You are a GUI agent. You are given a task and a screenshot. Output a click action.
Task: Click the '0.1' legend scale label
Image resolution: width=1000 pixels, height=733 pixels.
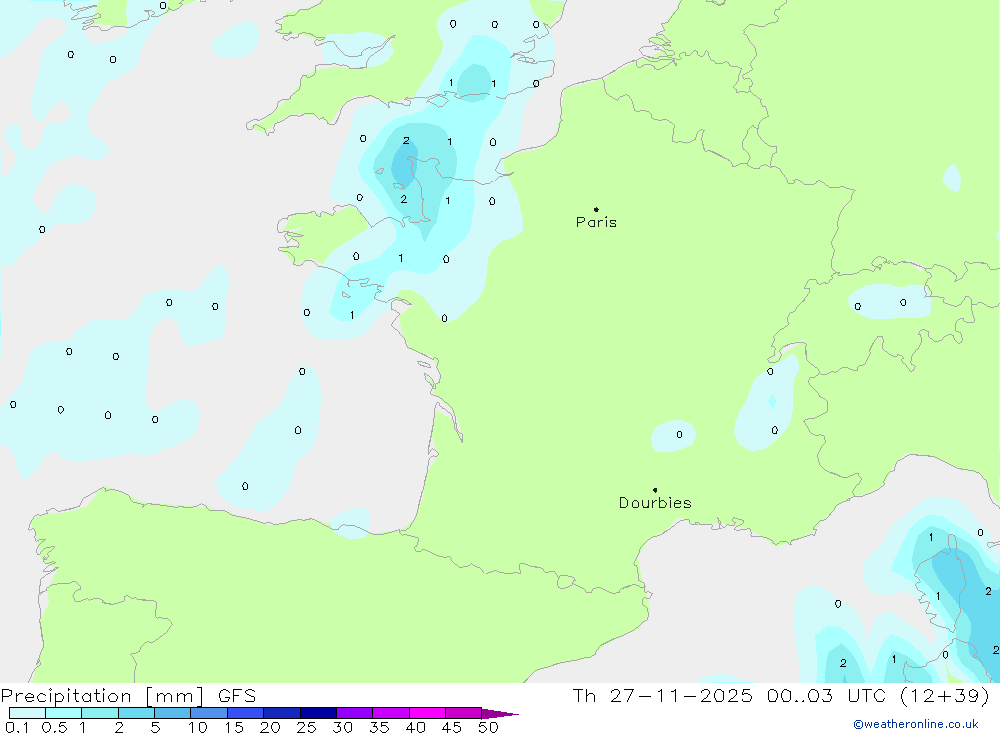(x=17, y=727)
